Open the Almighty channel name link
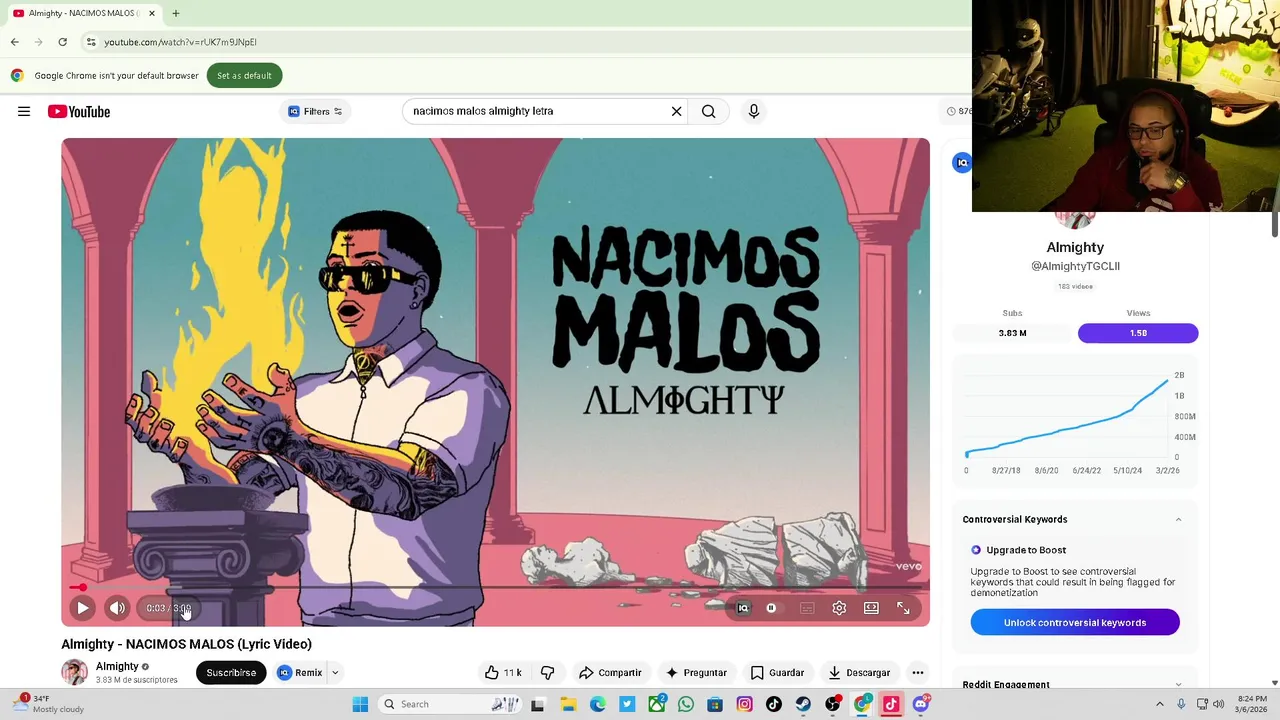1280x720 pixels. coord(117,666)
